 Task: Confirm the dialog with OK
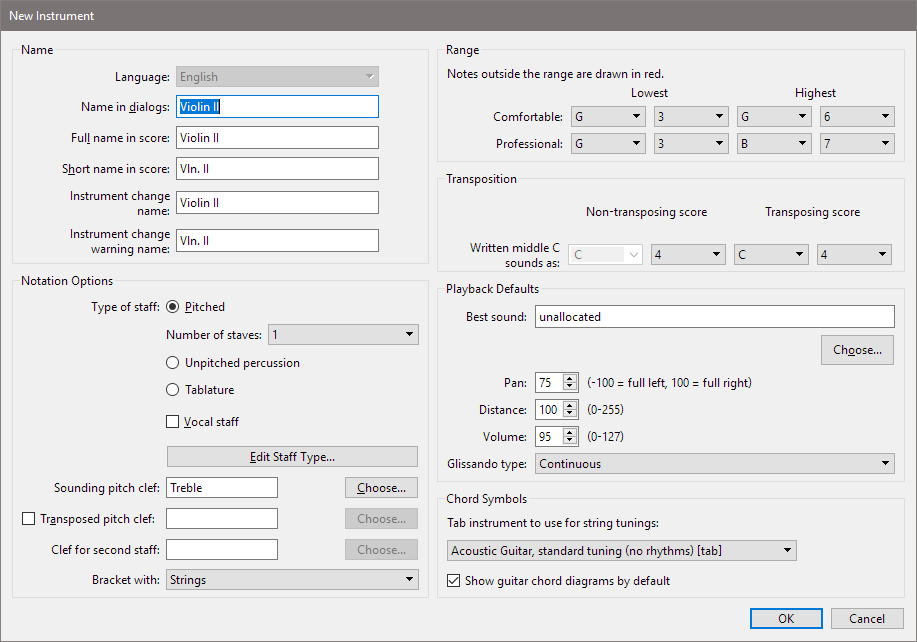click(786, 619)
